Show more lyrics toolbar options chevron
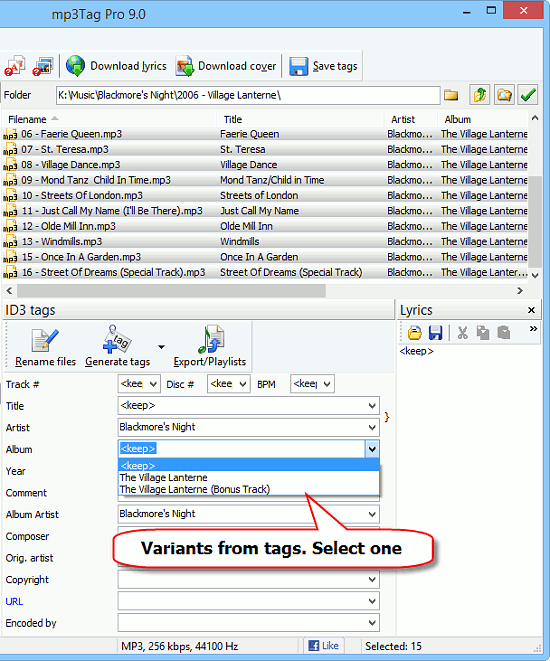This screenshot has height=661, width=550. [533, 328]
